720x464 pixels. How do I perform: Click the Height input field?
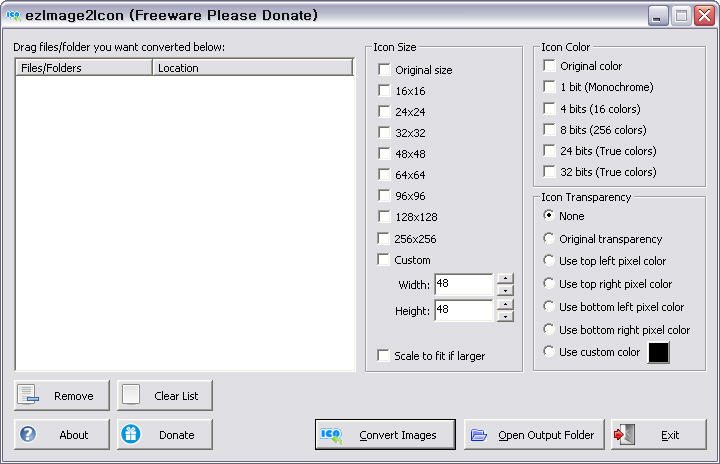coord(464,311)
